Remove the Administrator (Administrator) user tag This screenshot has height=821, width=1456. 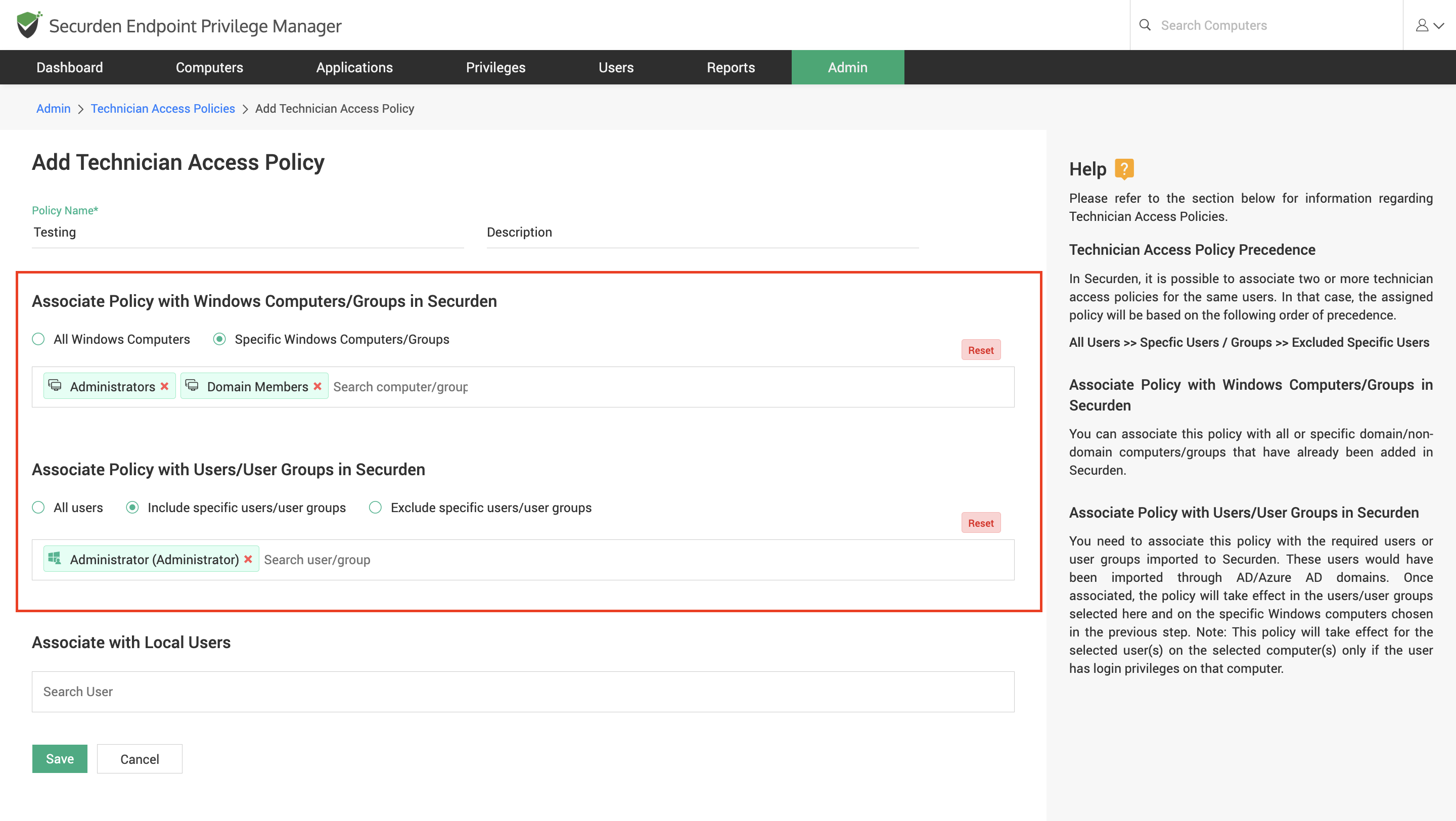[x=248, y=559]
